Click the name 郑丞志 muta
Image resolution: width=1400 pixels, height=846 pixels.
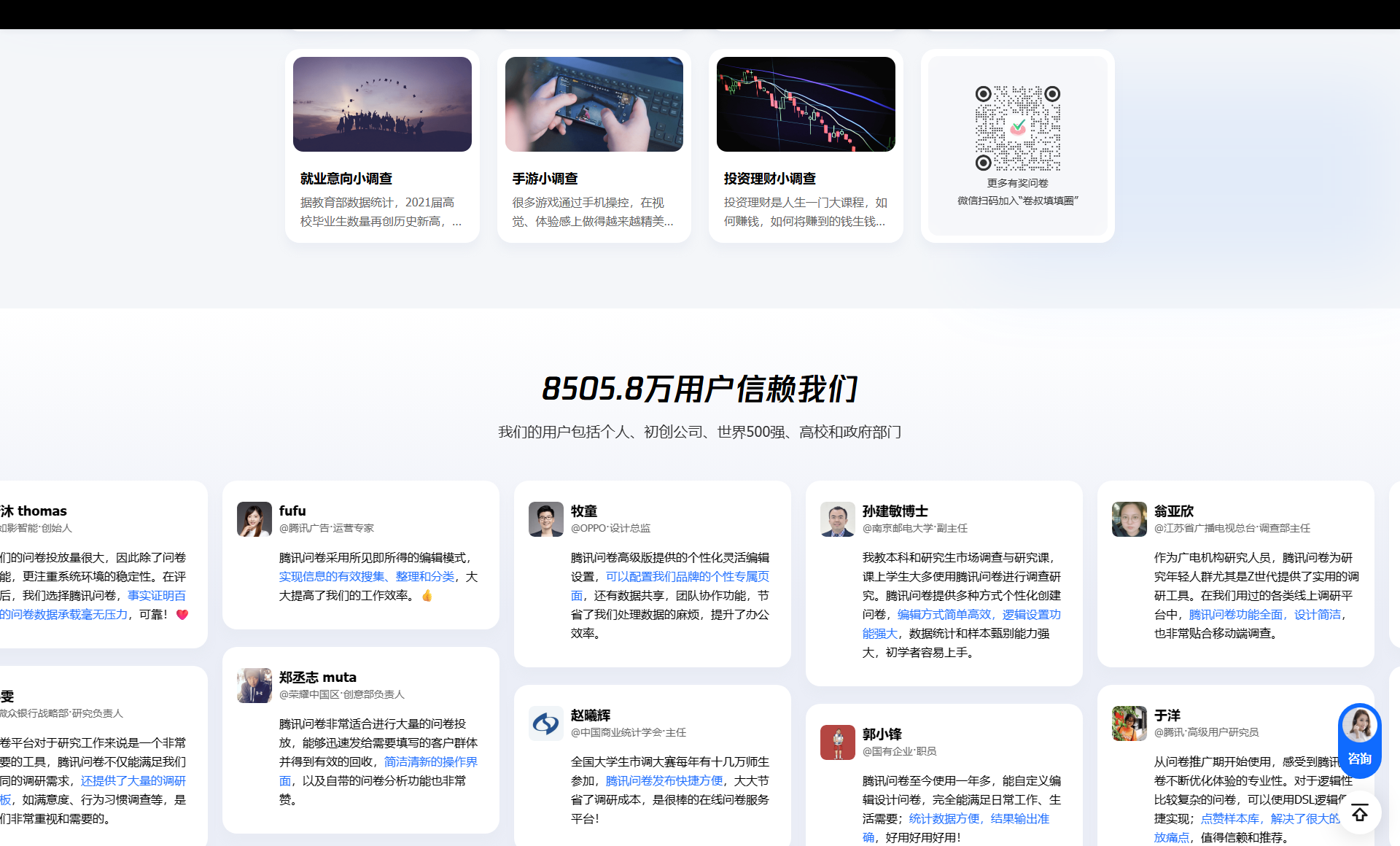coord(318,677)
